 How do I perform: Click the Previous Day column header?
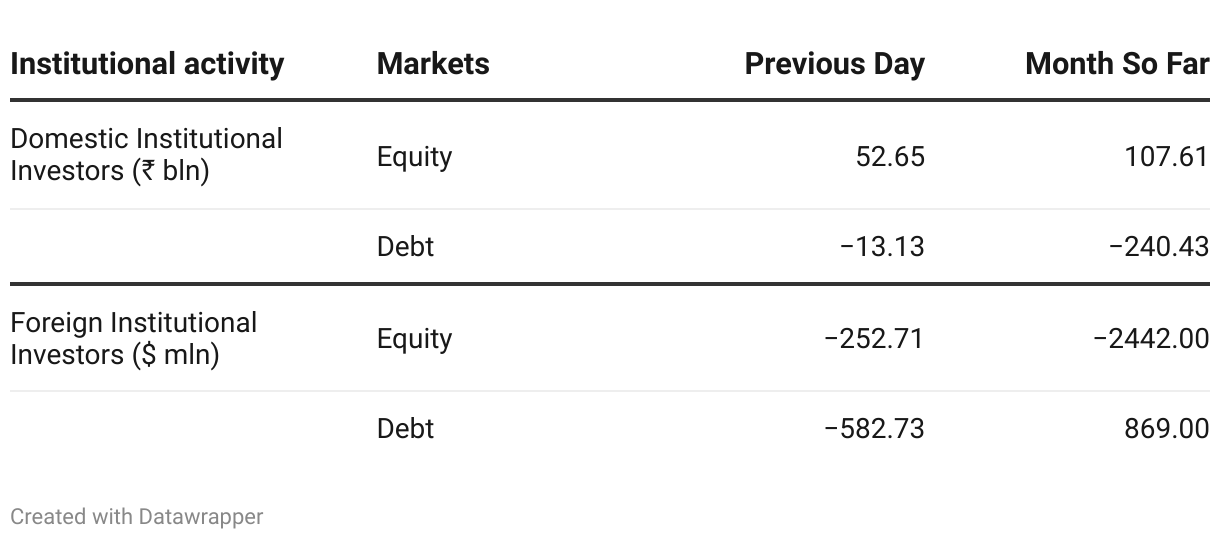[x=835, y=64]
